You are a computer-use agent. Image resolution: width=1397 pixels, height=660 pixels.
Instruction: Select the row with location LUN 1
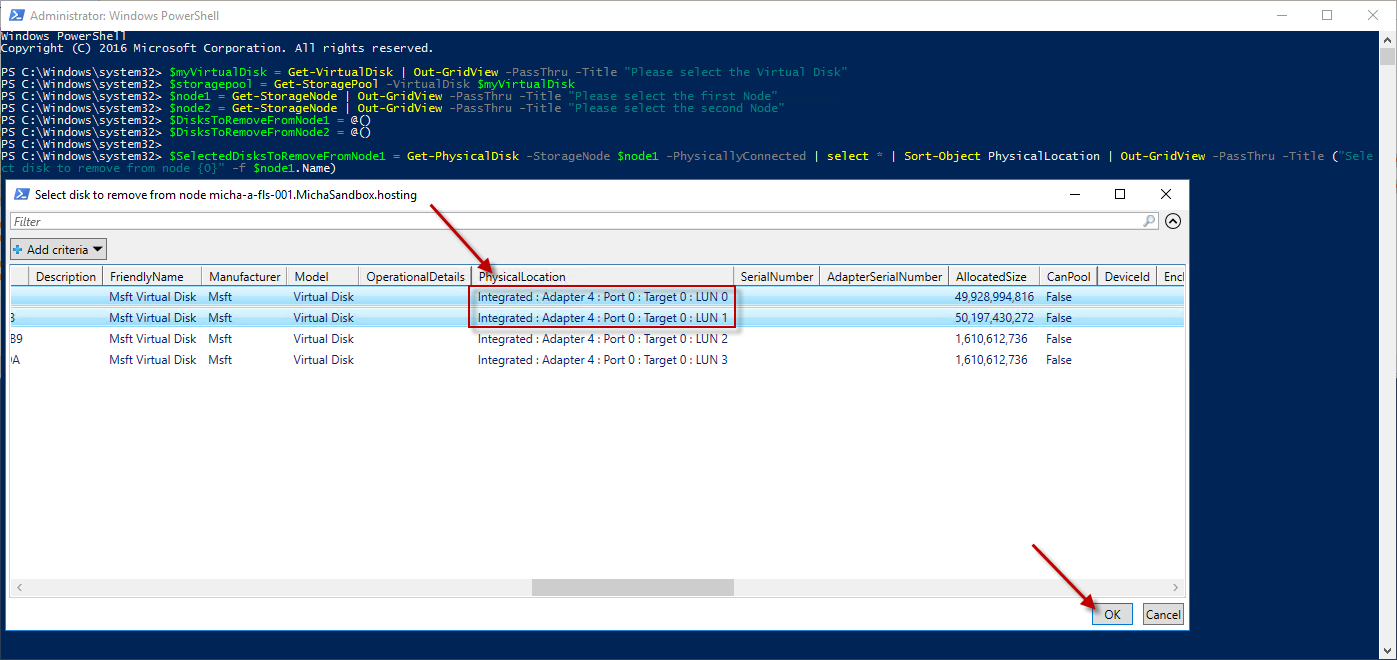tap(597, 318)
